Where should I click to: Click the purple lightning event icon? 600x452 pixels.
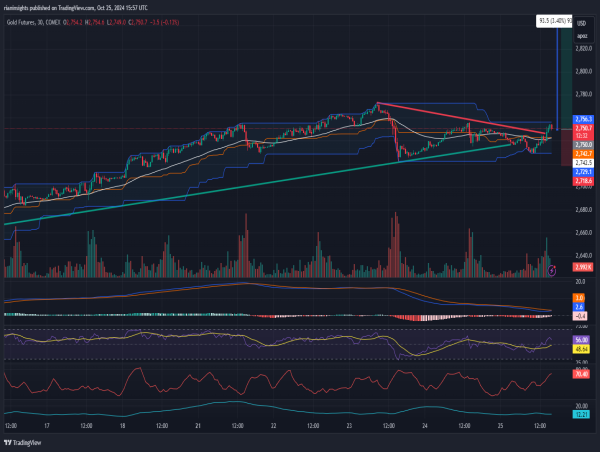click(x=551, y=271)
